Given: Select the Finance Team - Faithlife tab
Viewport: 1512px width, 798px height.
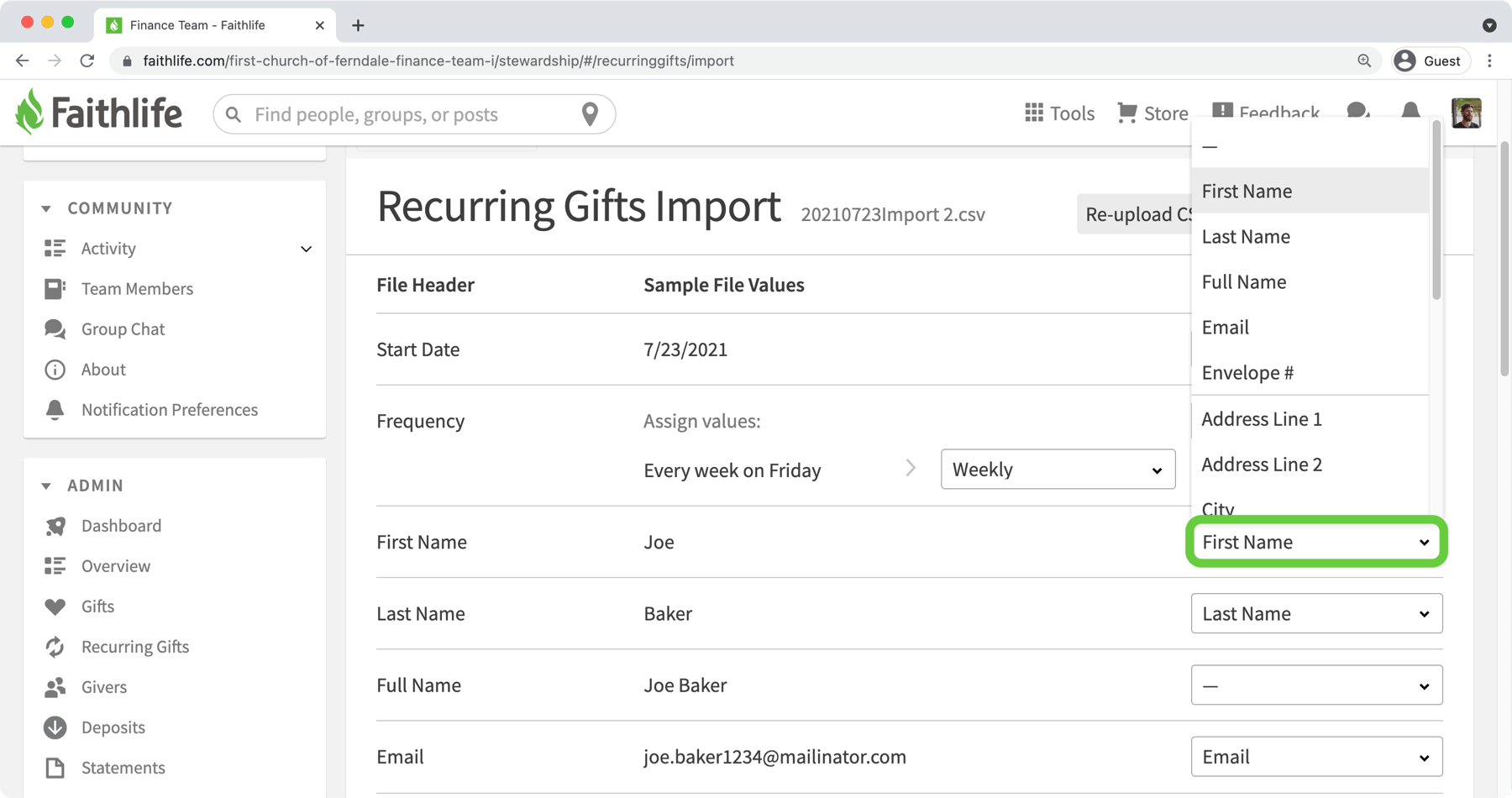Looking at the screenshot, I should pos(215,25).
